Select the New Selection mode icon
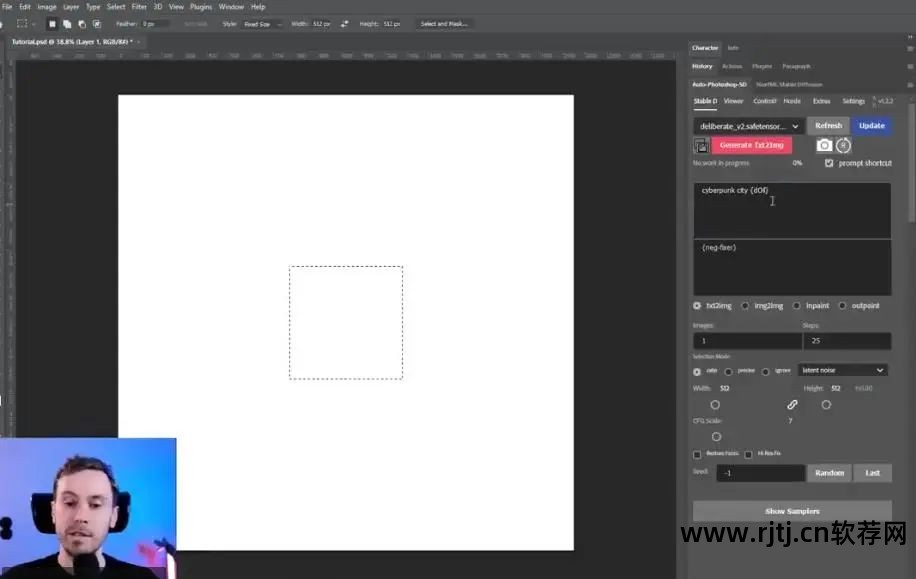The width and height of the screenshot is (916, 579). pos(52,23)
